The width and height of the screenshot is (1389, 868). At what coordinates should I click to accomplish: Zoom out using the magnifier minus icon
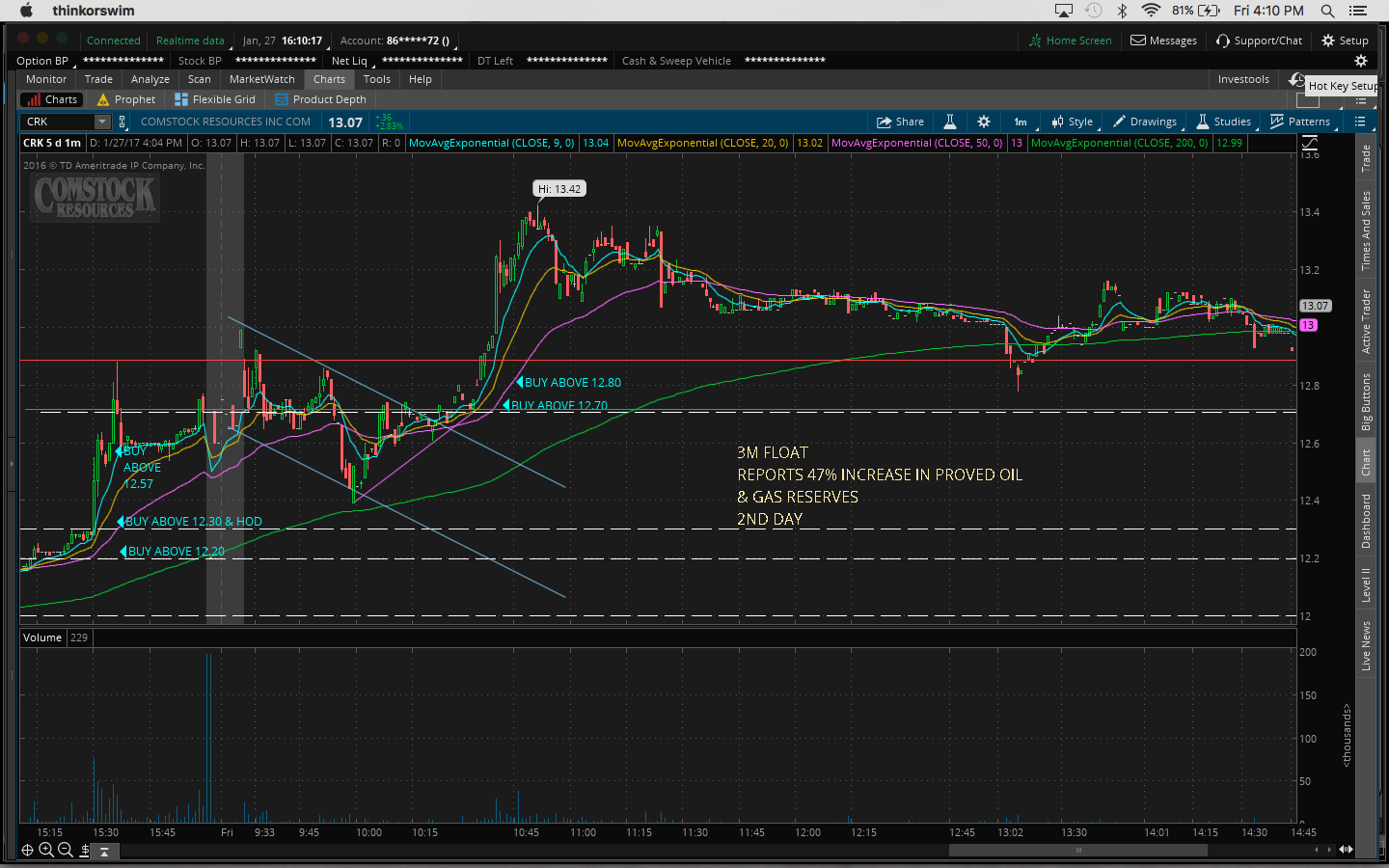click(65, 850)
